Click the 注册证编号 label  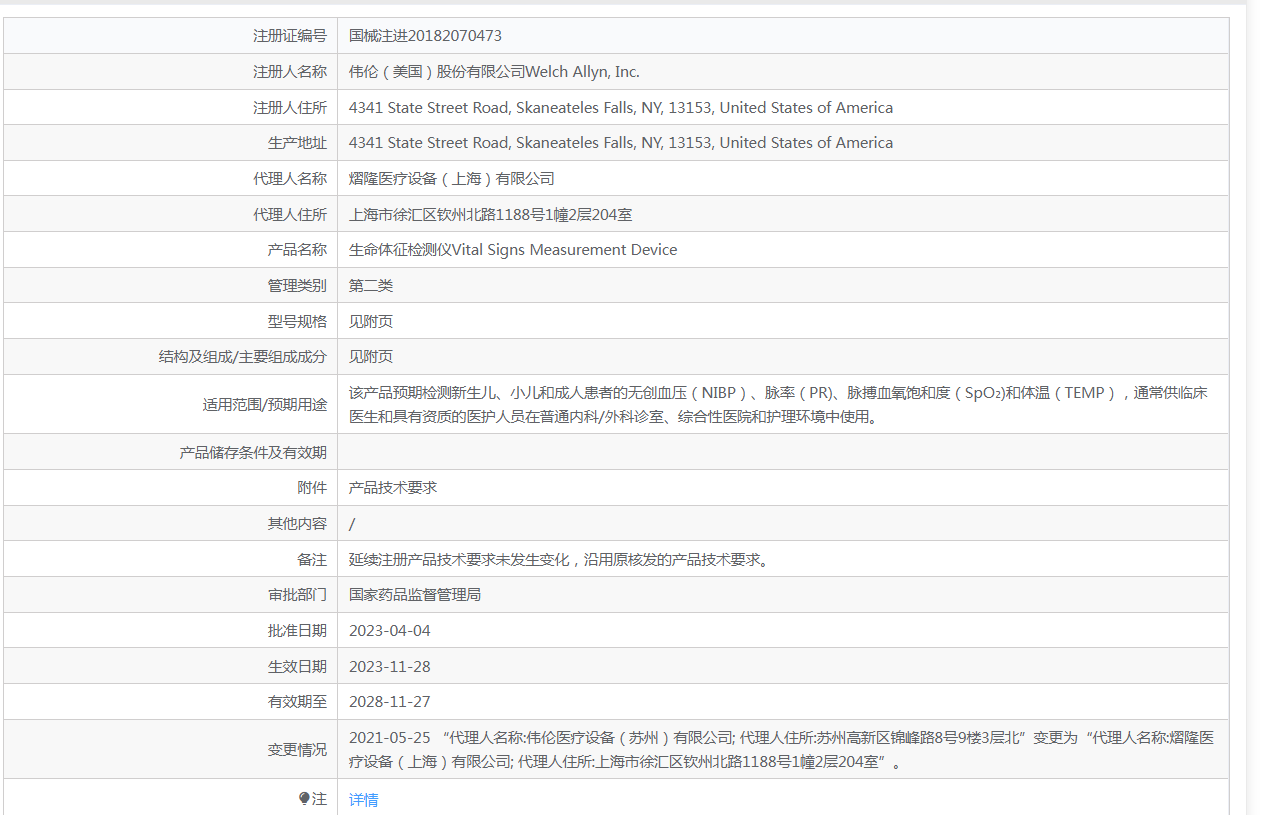[290, 36]
